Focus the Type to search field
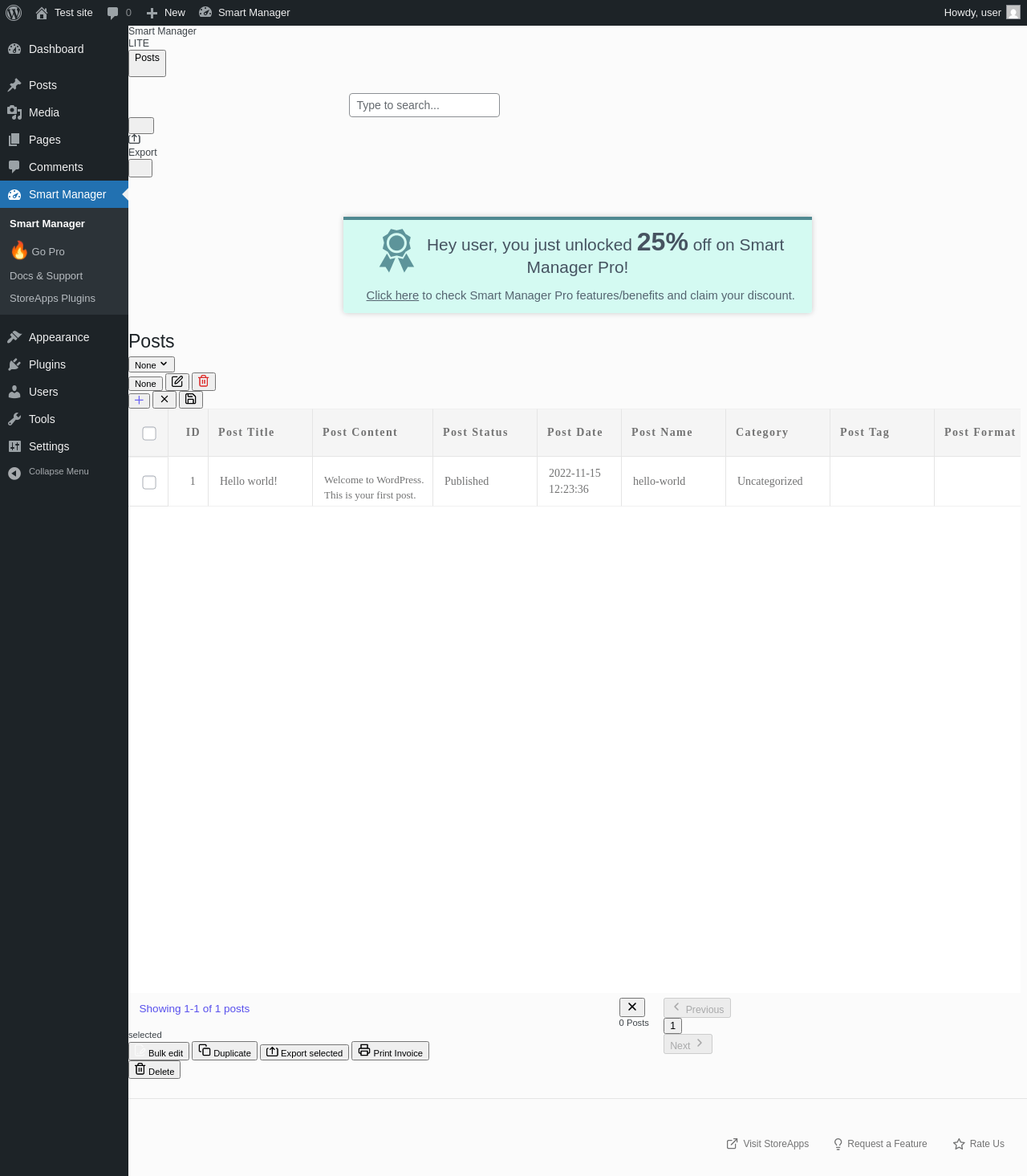This screenshot has width=1027, height=1176. pyautogui.click(x=424, y=105)
